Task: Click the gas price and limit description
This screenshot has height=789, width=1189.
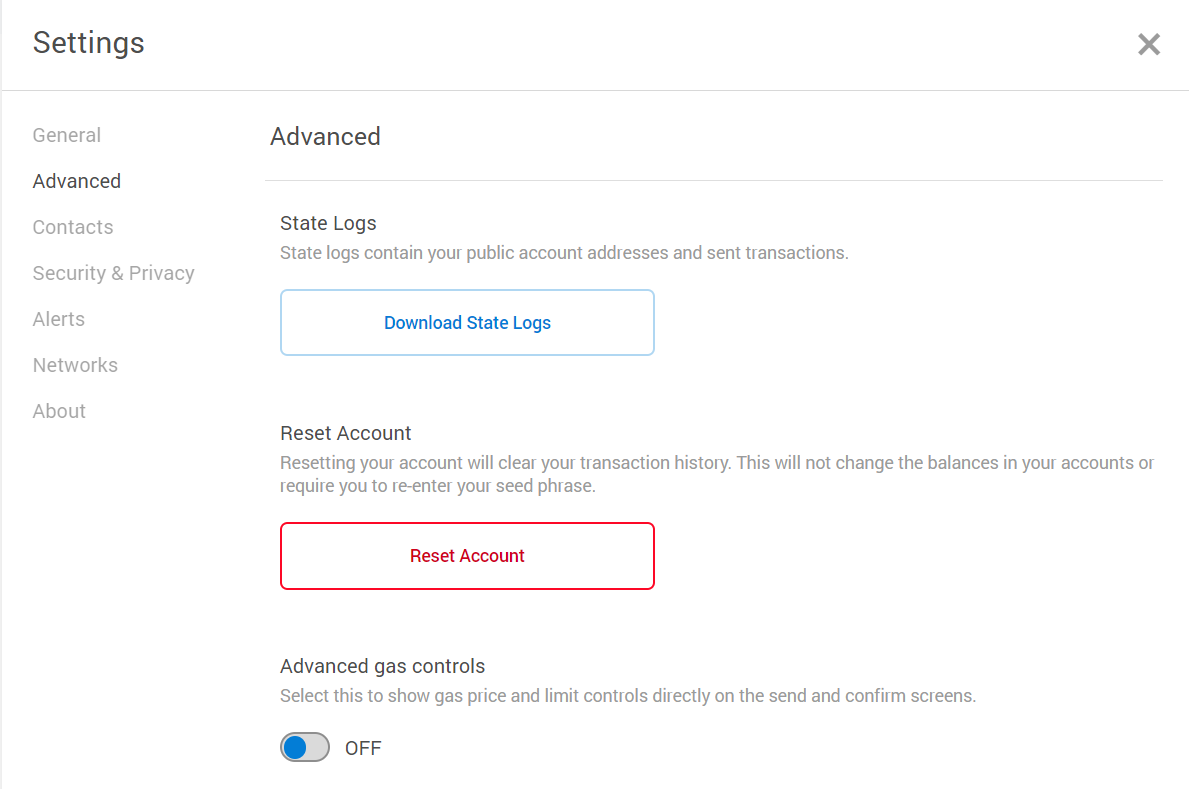Action: tap(628, 695)
